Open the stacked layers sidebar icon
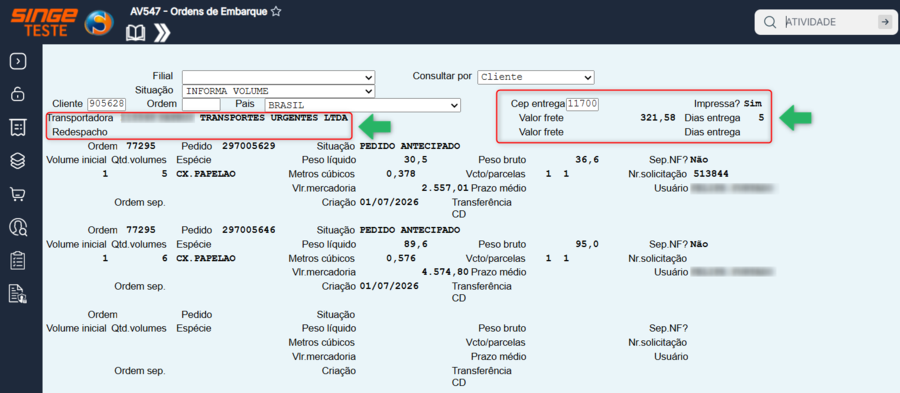 [19, 161]
